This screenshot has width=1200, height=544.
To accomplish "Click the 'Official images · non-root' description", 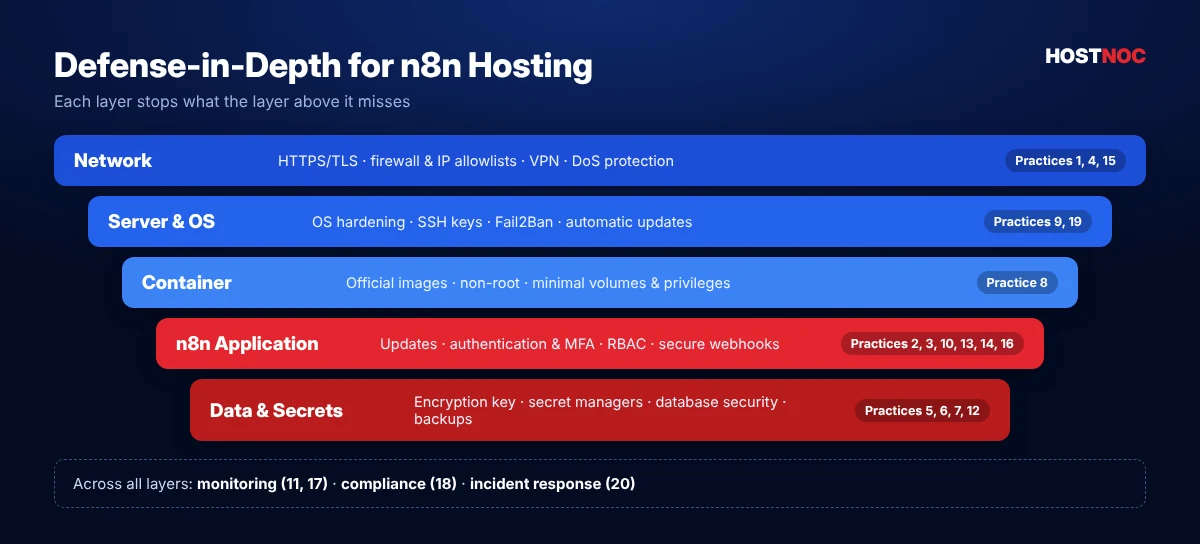I will [538, 283].
